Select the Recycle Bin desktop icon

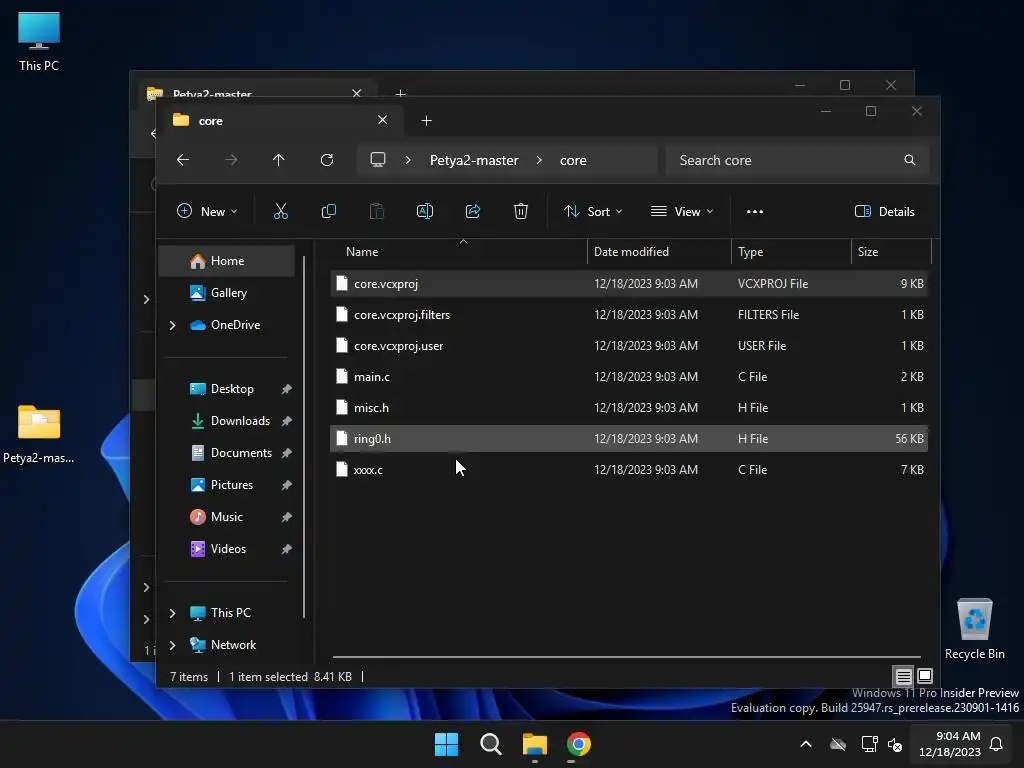[x=974, y=629]
